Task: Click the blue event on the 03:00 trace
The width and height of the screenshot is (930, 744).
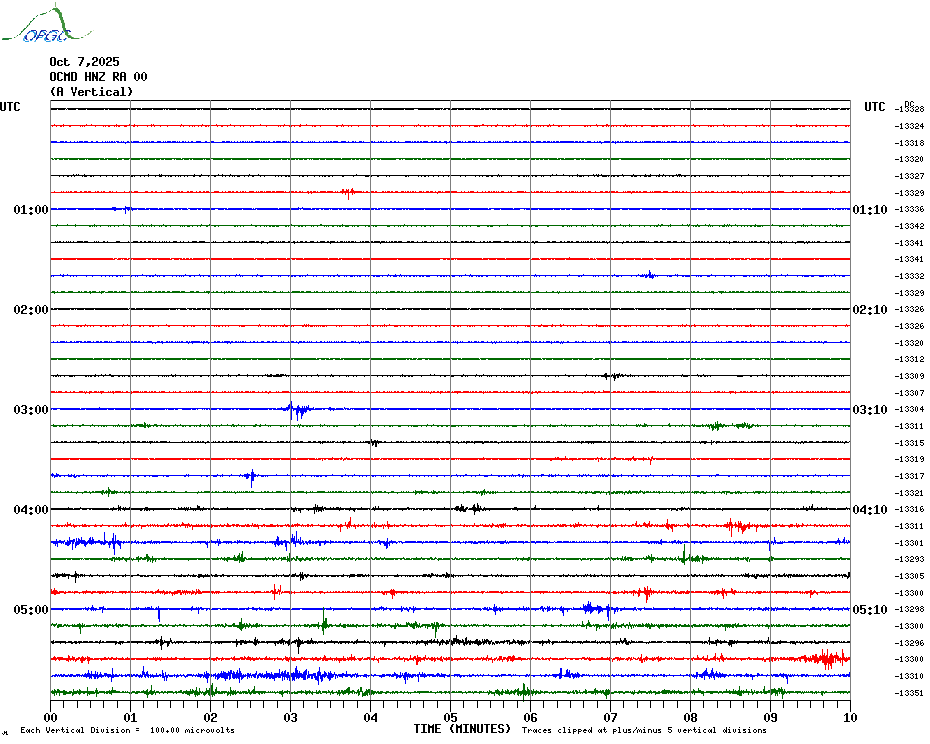Action: click(297, 409)
